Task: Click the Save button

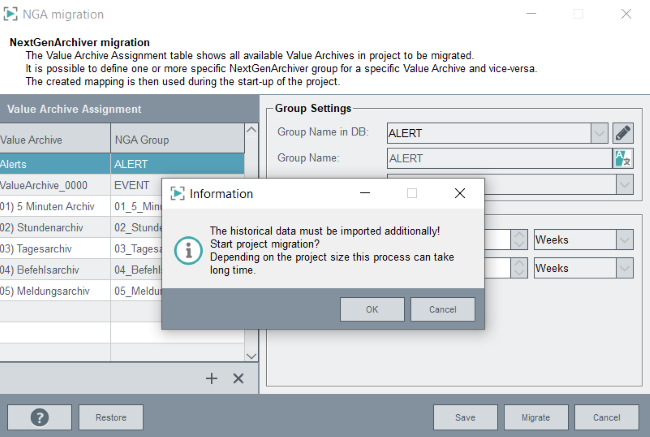Action: (465, 417)
